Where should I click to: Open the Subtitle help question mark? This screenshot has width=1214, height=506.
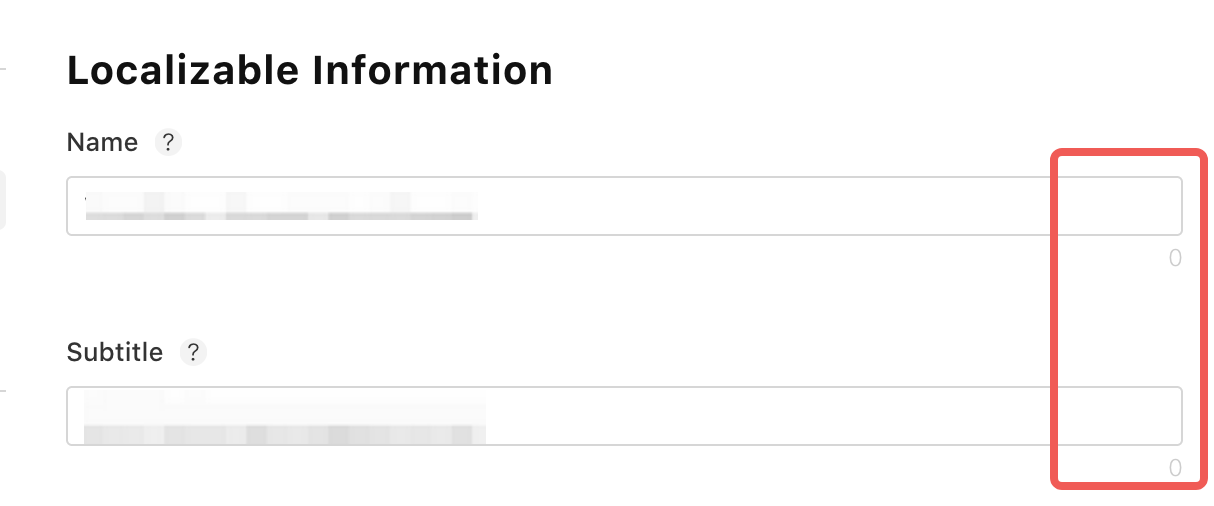tap(193, 352)
